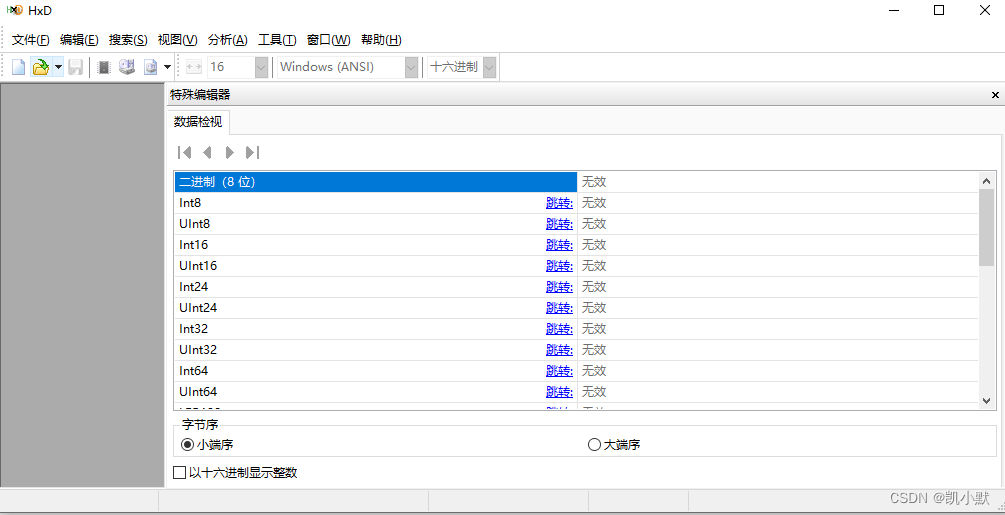Open the 分析(A) menu
This screenshot has height=515, width=1005.
pyautogui.click(x=228, y=40)
